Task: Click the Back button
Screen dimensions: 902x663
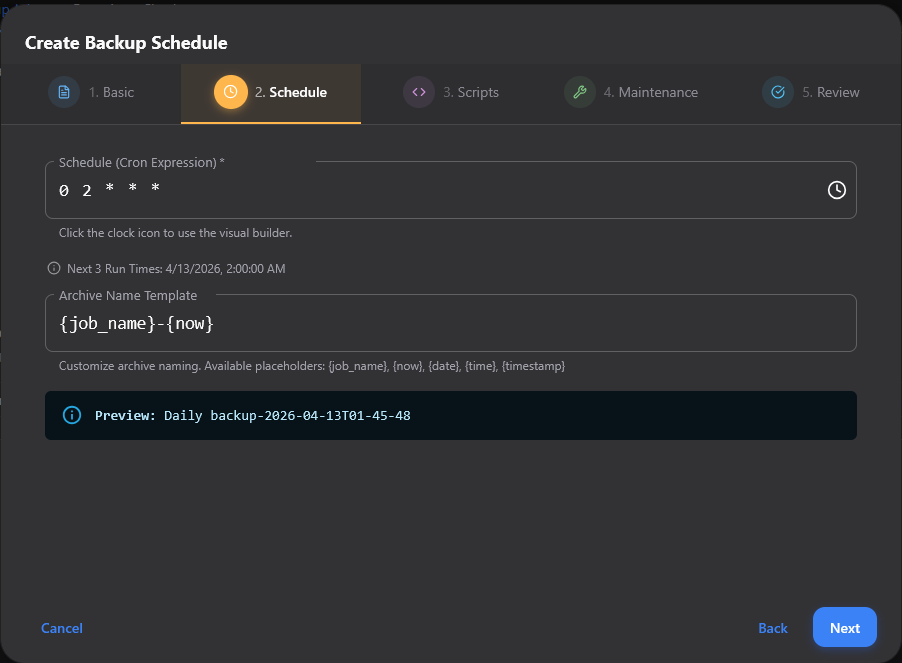Action: tap(772, 628)
